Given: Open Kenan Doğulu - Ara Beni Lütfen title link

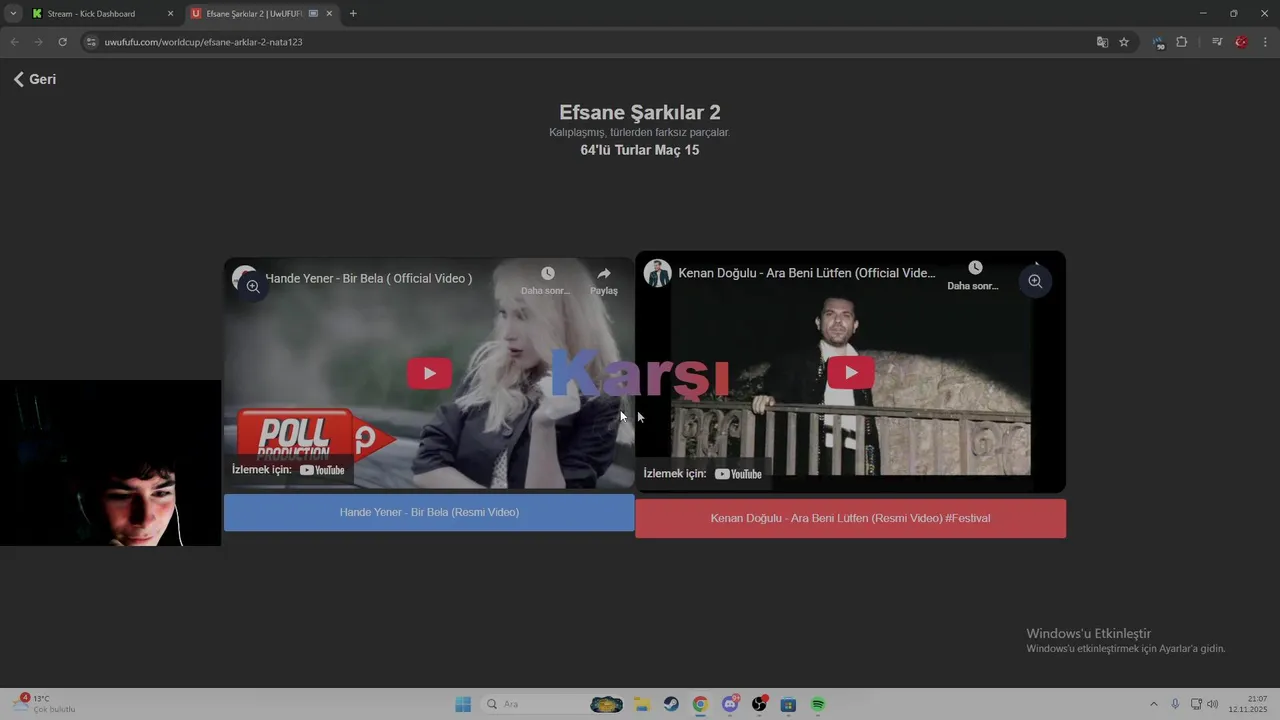Looking at the screenshot, I should tap(807, 273).
